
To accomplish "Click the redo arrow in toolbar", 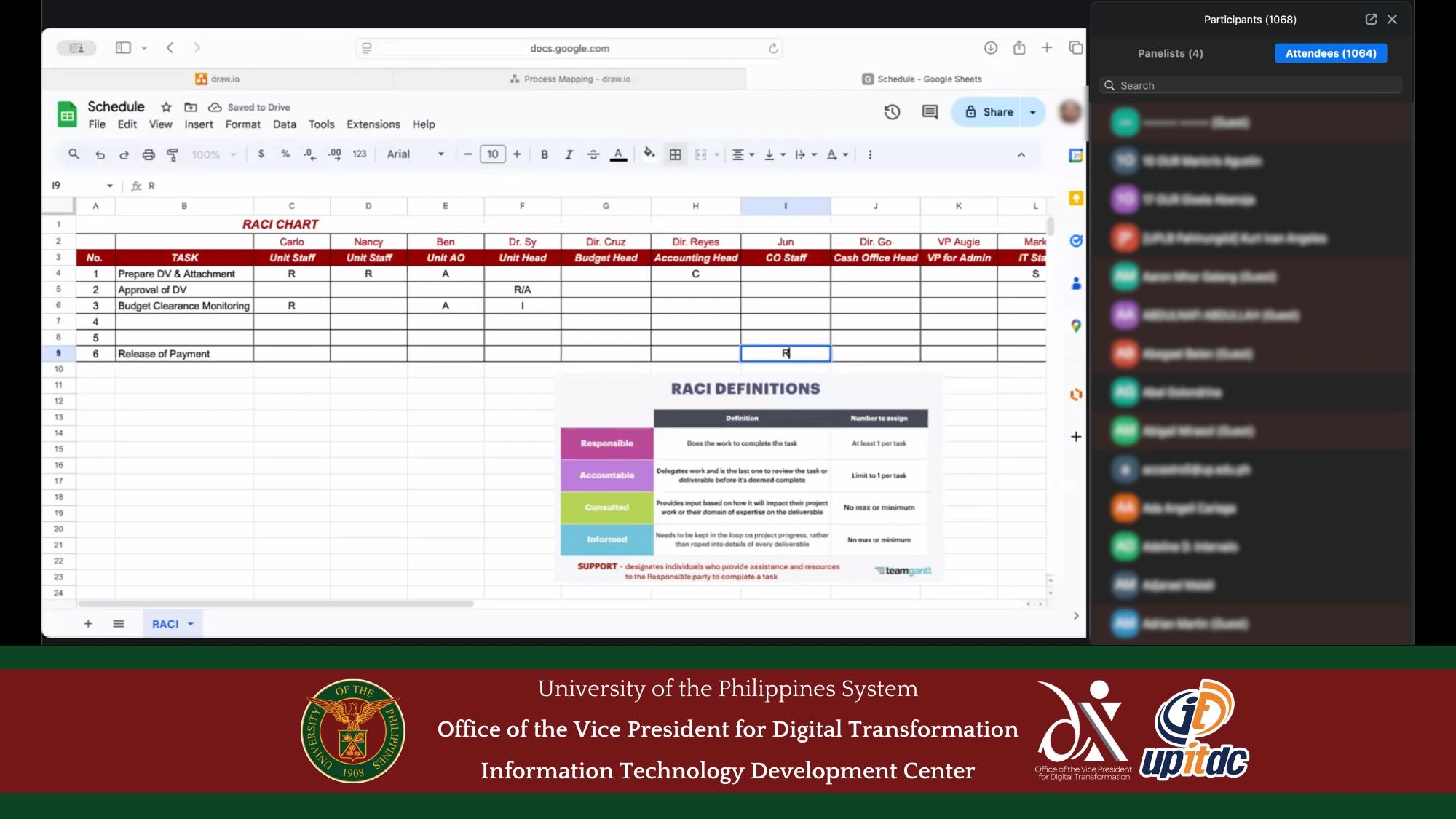I will pos(124,154).
